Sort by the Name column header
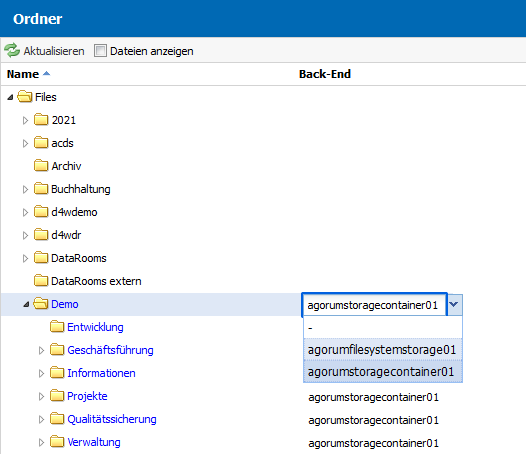The width and height of the screenshot is (526, 454). click(23, 74)
